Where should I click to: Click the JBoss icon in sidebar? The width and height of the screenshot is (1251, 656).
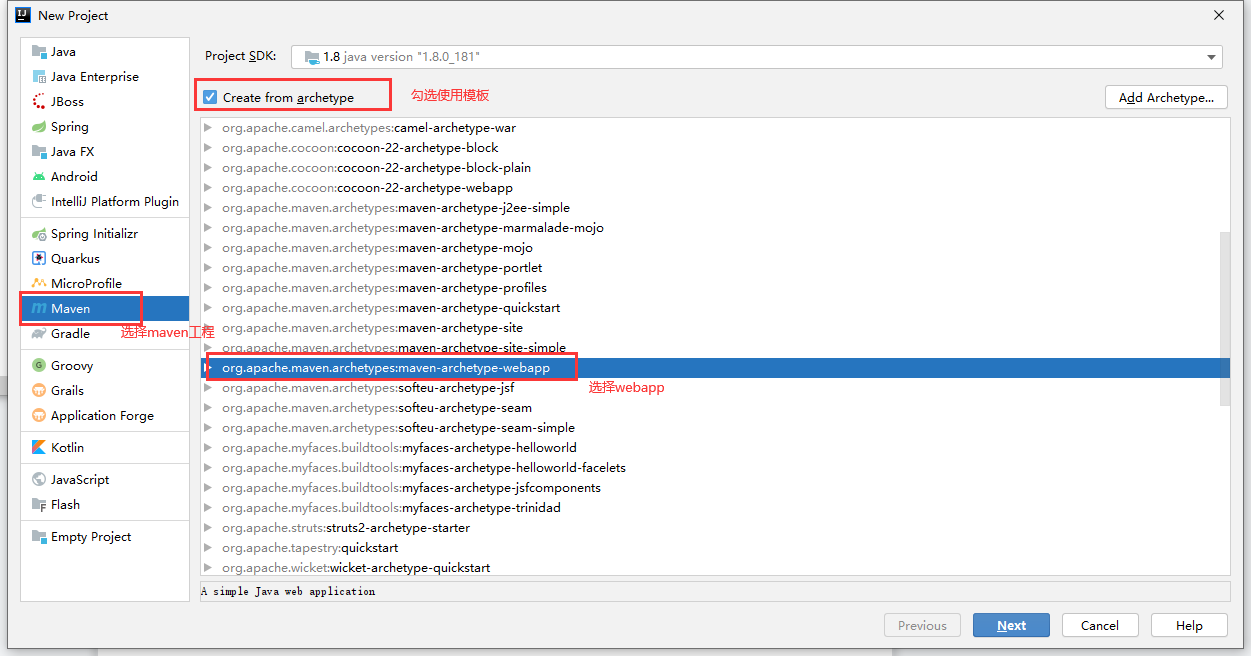click(x=39, y=102)
